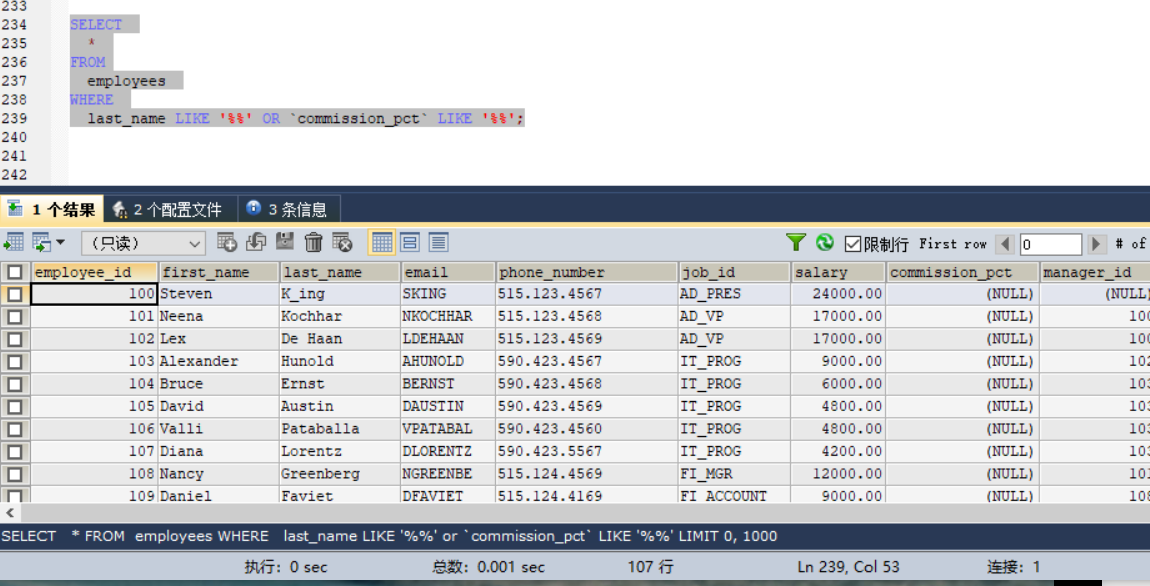Switch to form view mode icon
The image size is (1150, 586).
click(410, 242)
